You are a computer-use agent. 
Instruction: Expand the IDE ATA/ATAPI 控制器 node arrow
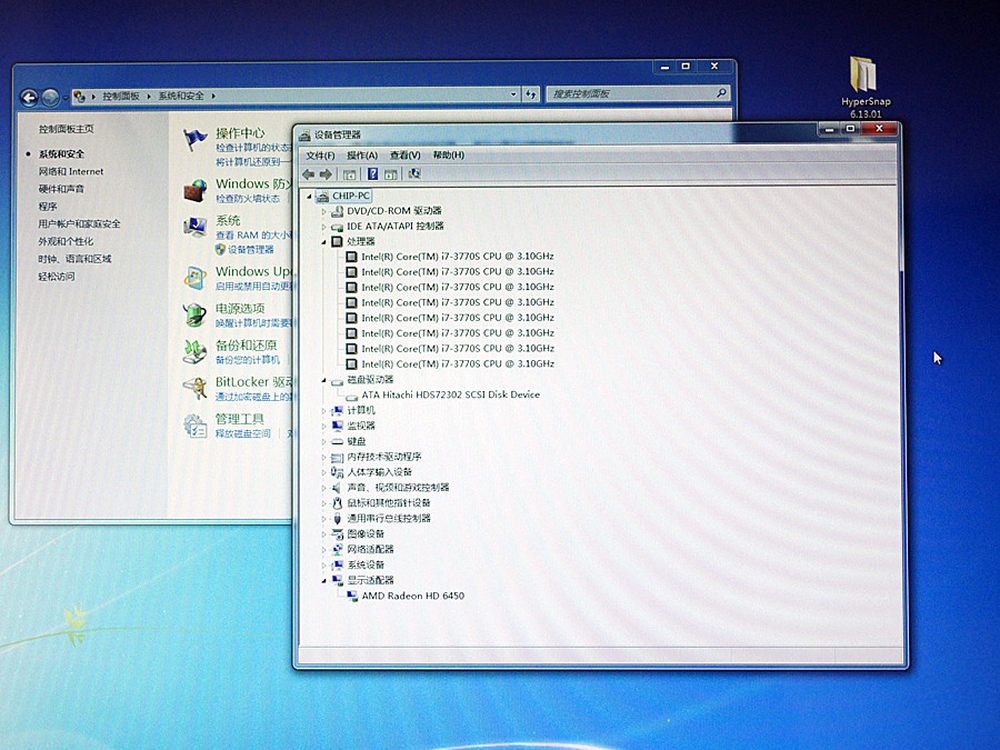coord(323,226)
